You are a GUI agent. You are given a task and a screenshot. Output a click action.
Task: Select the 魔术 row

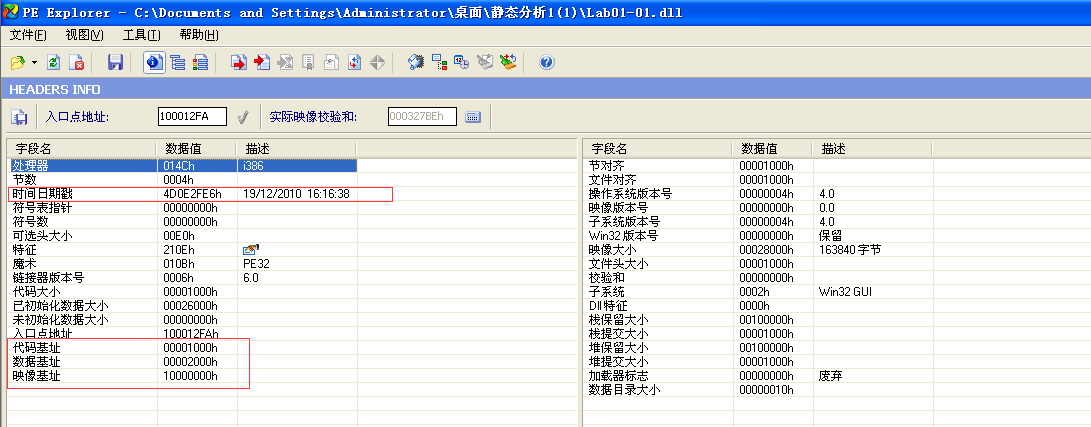point(183,264)
